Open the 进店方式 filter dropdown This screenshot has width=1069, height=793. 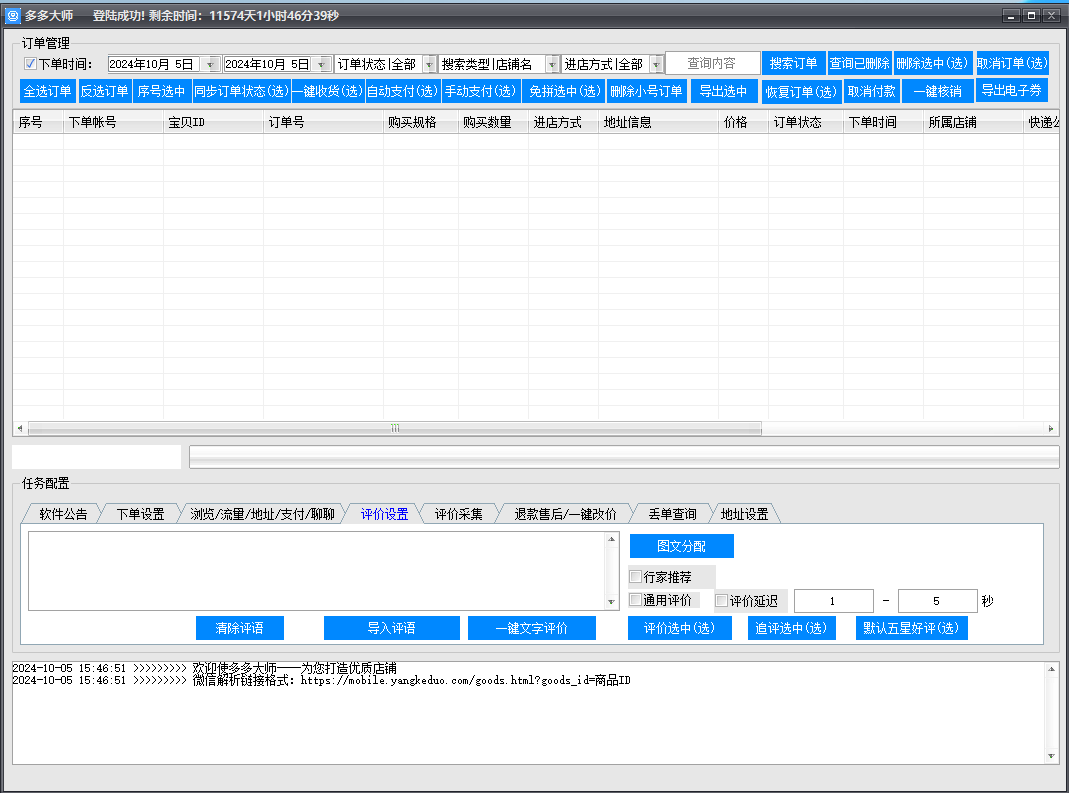point(656,64)
